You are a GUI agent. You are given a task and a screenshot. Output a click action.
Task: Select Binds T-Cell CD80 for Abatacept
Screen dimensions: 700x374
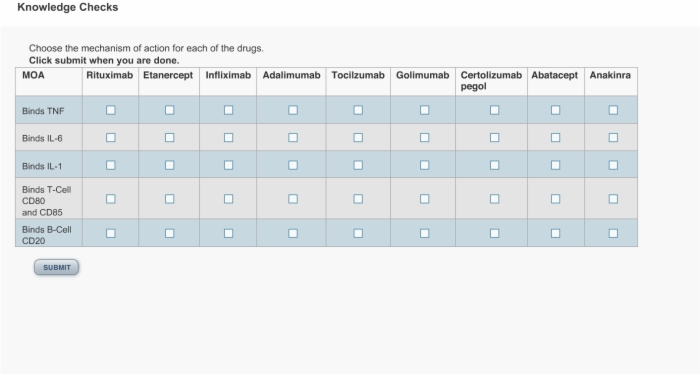coord(555,199)
